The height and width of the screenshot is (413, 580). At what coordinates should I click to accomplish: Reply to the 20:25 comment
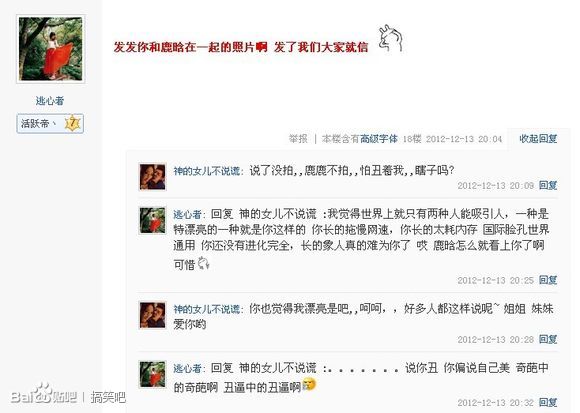pyautogui.click(x=548, y=280)
